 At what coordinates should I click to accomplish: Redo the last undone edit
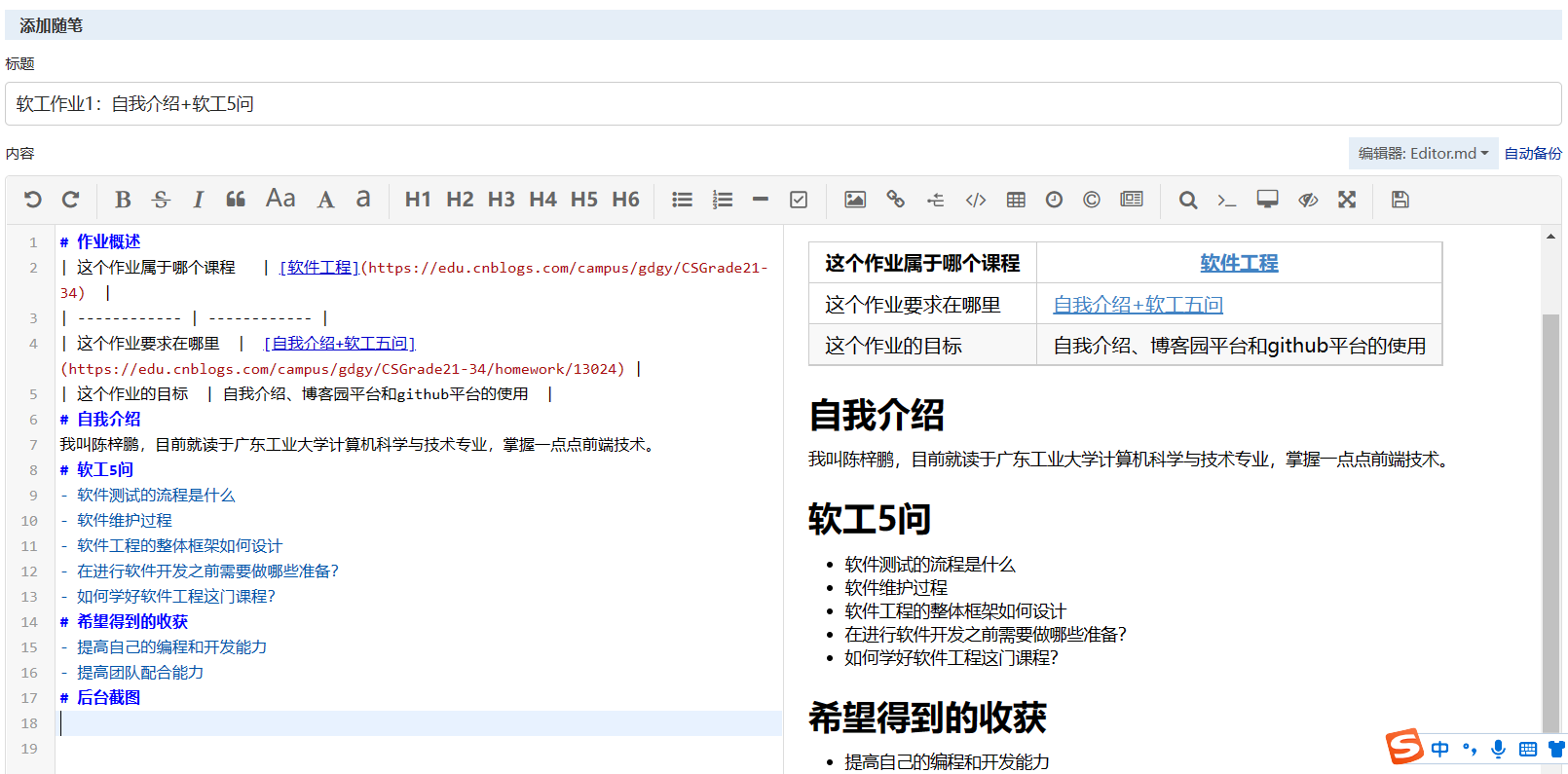pos(70,200)
